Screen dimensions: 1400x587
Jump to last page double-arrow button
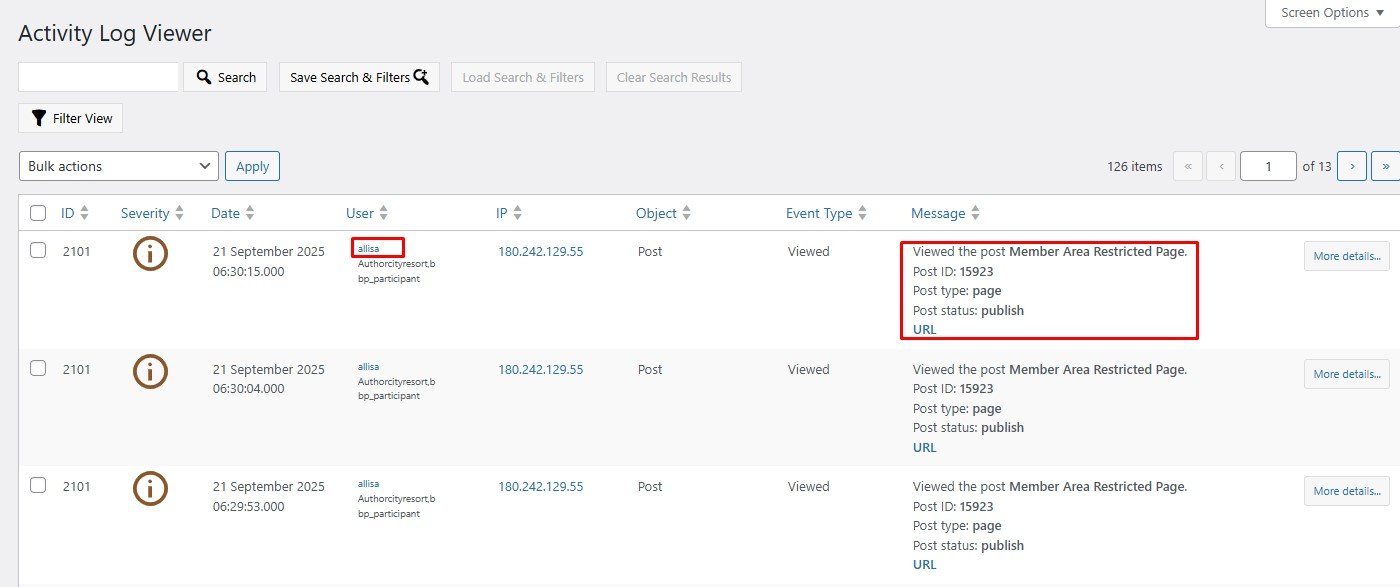coord(1385,166)
